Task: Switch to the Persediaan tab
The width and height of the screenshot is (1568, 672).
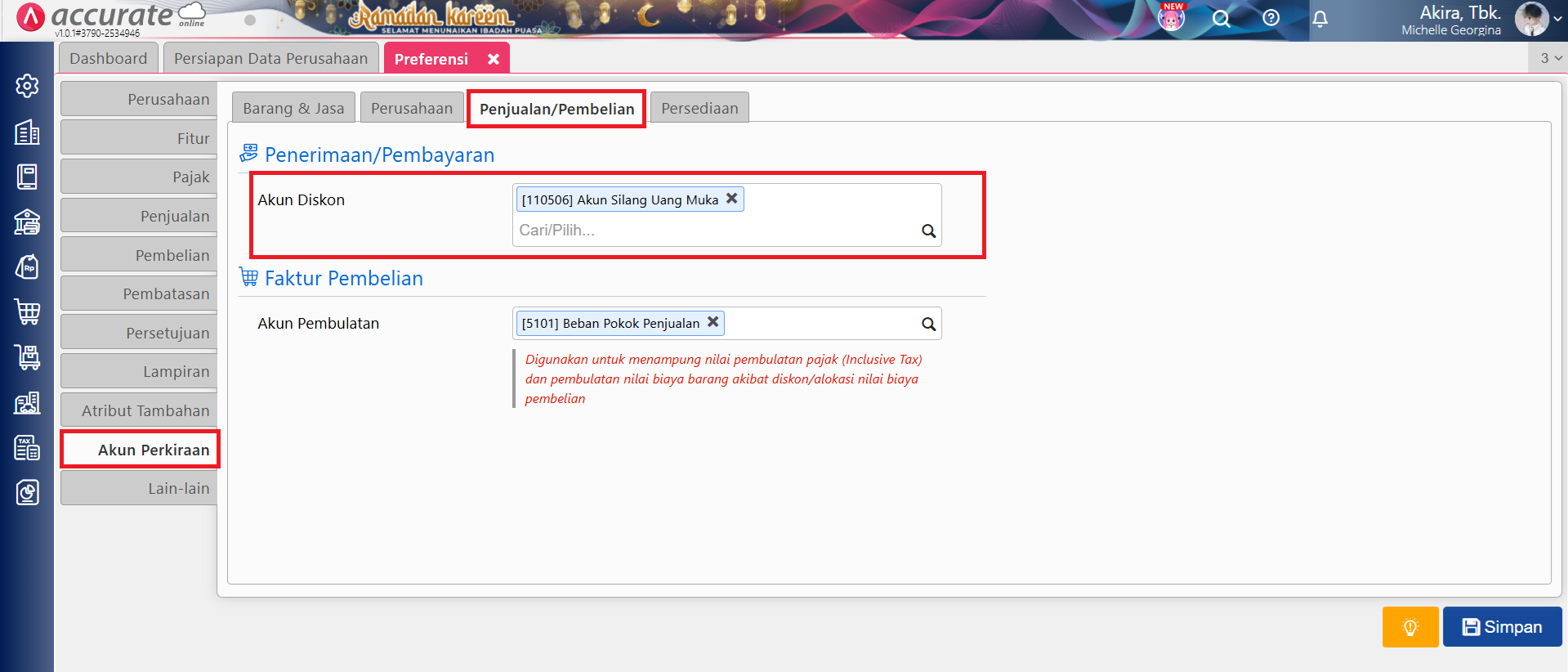Action: tap(699, 108)
